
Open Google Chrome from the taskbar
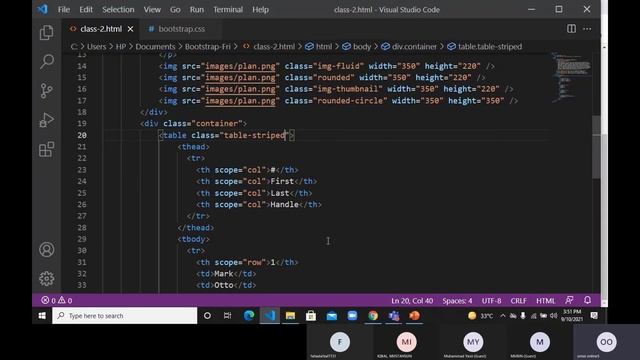(373, 316)
